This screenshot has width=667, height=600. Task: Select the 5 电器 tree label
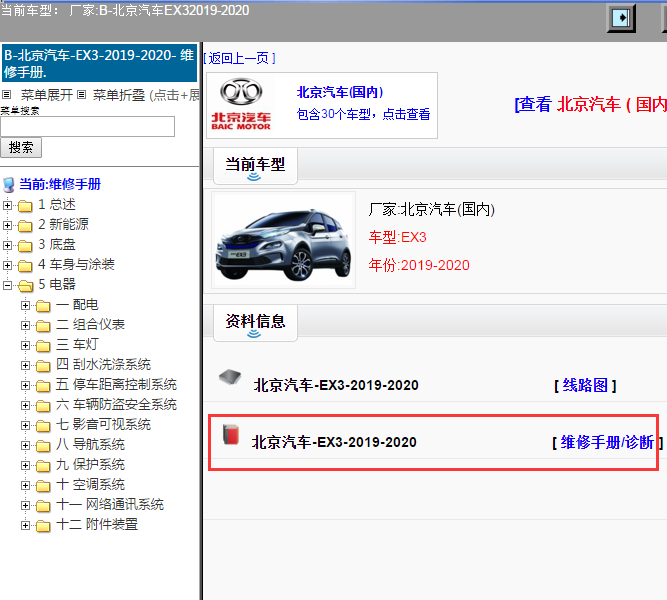(57, 285)
